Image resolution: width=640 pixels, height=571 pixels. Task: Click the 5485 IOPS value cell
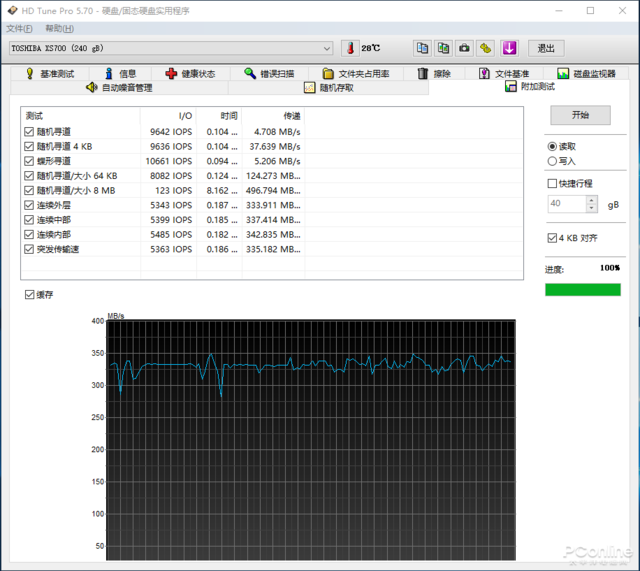(171, 235)
